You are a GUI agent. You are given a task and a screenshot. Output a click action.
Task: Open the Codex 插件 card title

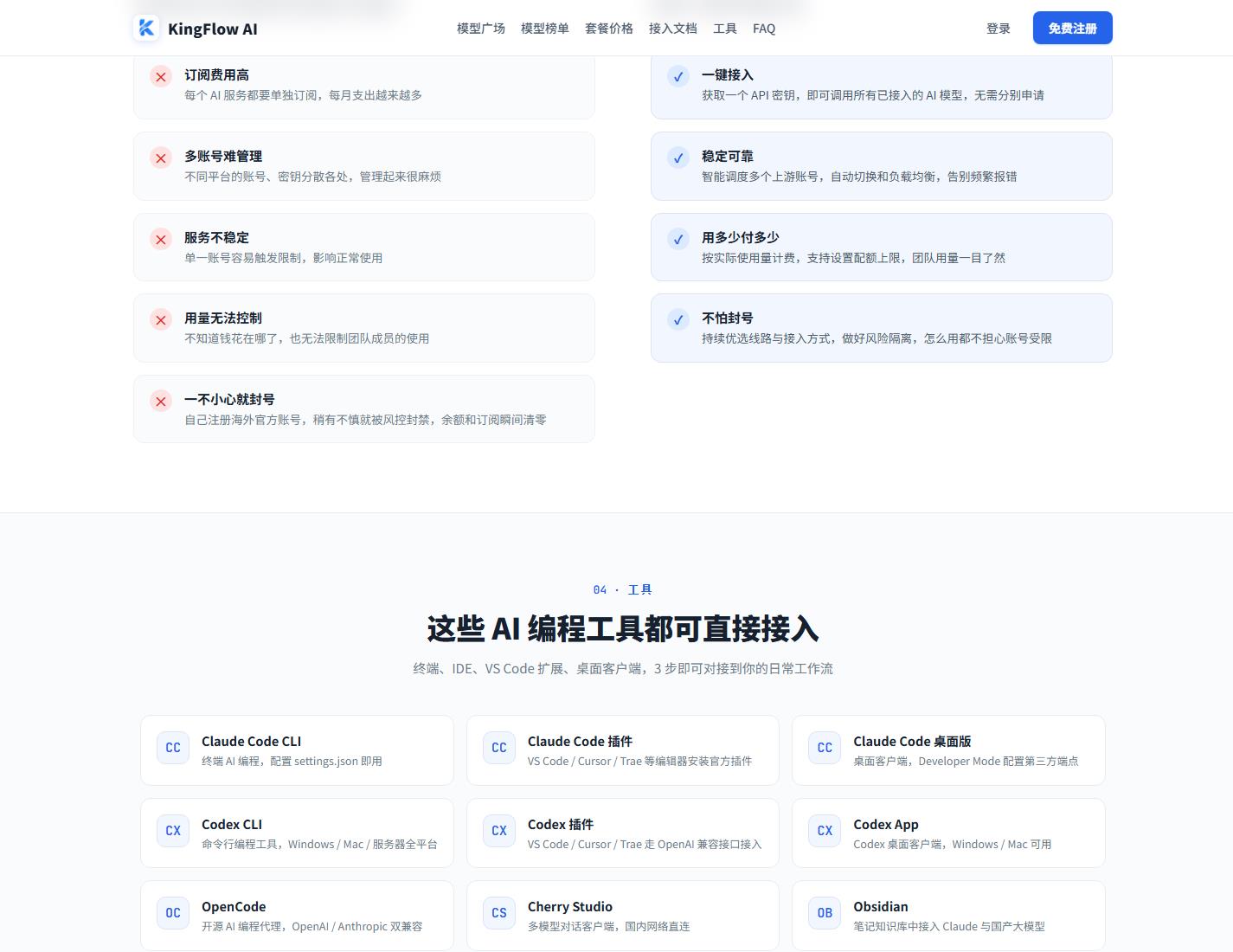coord(561,825)
